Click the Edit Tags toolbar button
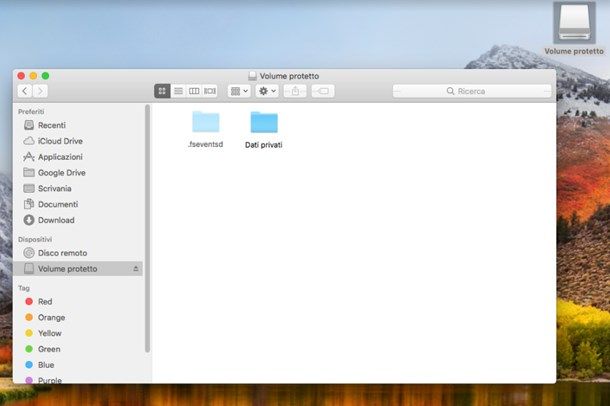610x406 pixels. pos(323,91)
